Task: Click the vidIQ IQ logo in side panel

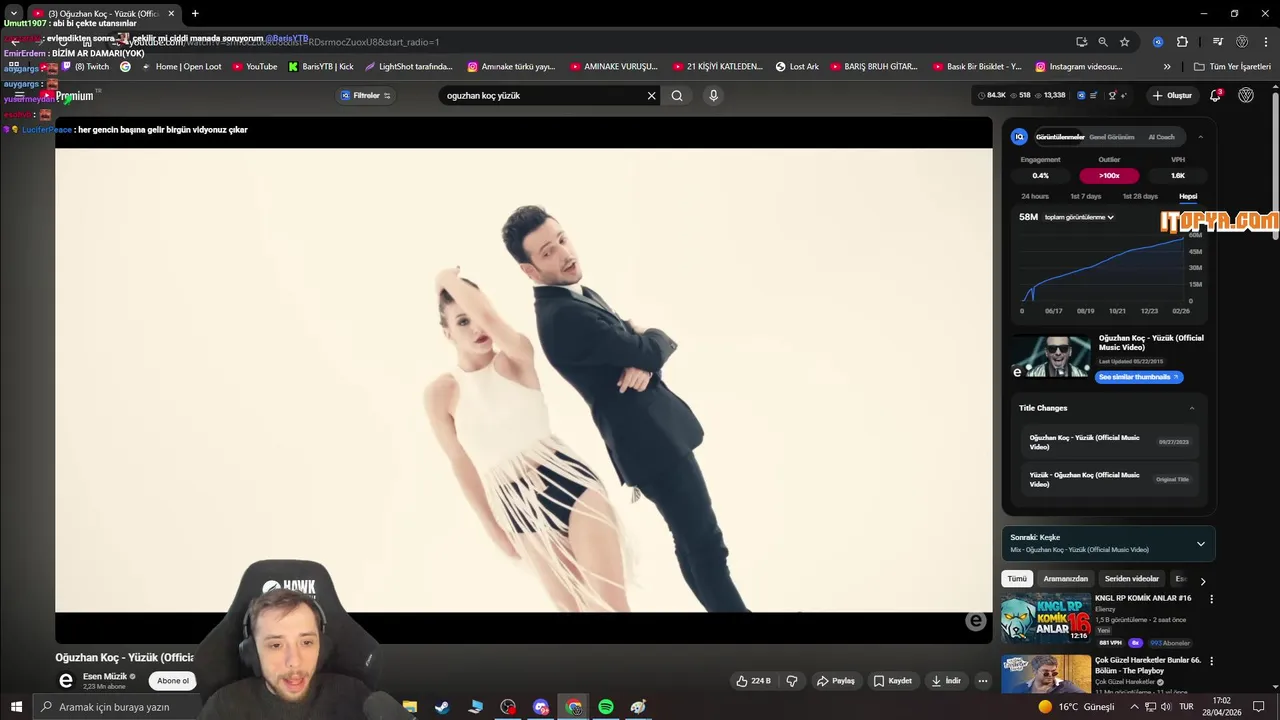Action: click(1019, 137)
